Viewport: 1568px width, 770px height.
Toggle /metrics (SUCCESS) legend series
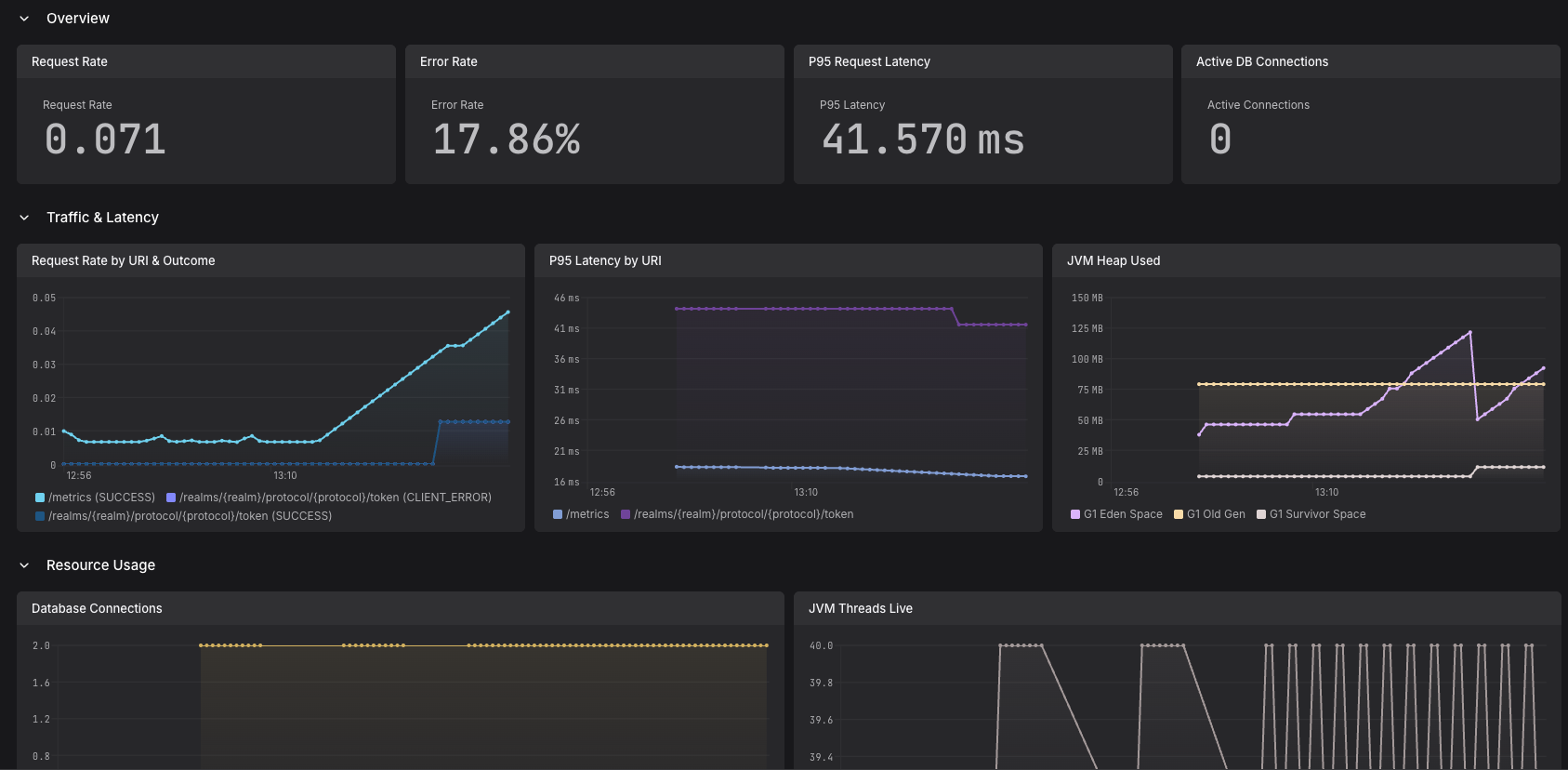pyautogui.click(x=95, y=498)
